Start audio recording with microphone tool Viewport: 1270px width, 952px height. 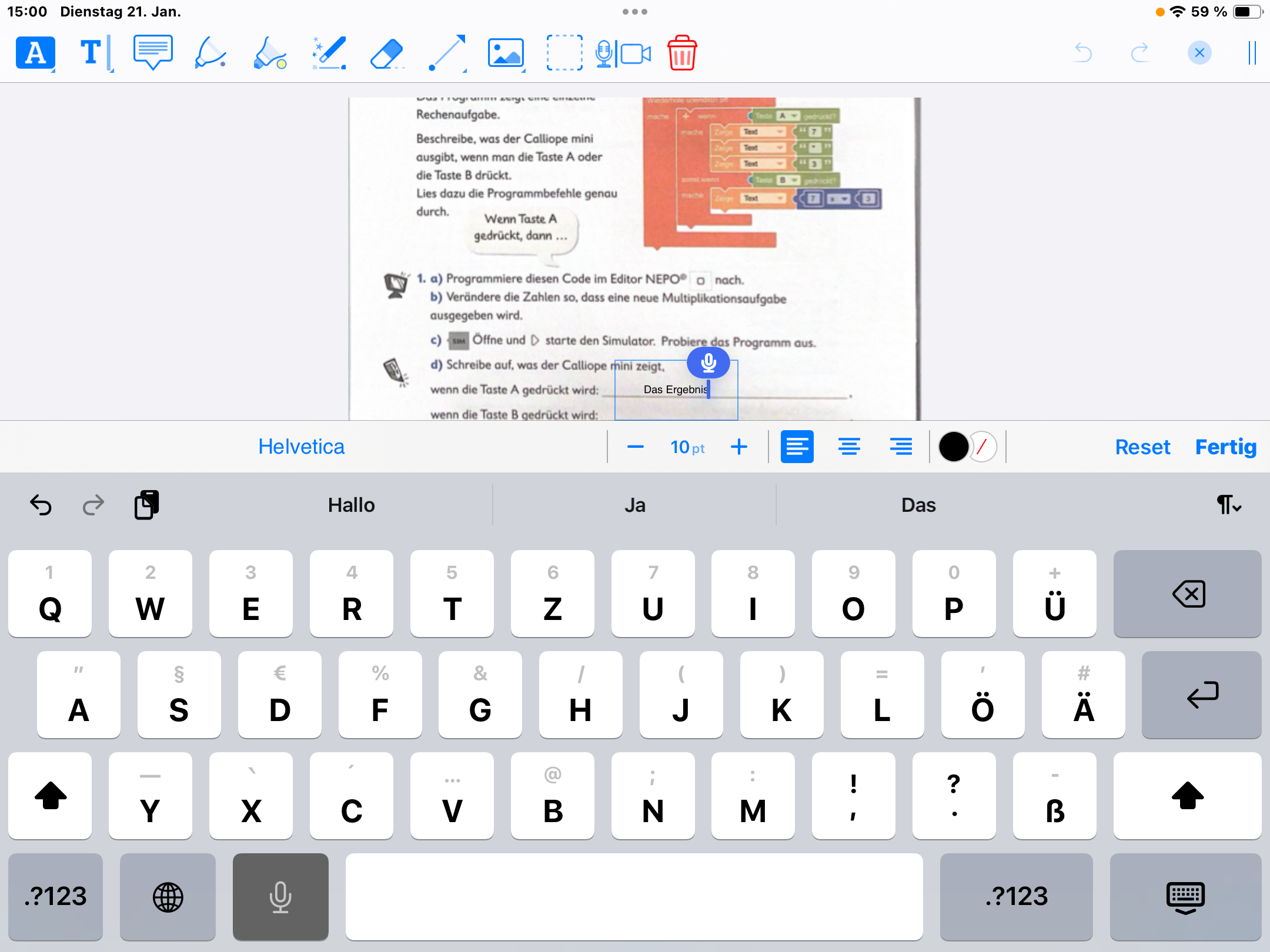[603, 54]
